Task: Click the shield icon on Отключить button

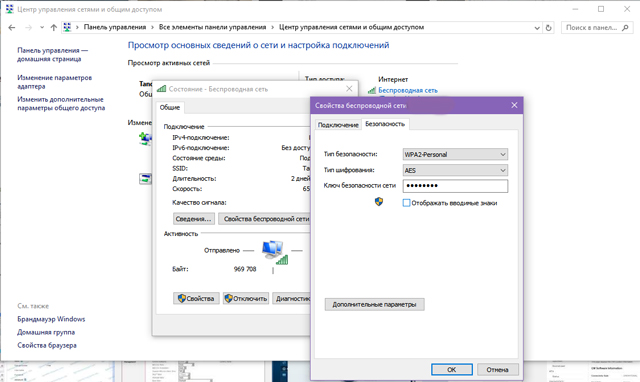Action: [229, 298]
